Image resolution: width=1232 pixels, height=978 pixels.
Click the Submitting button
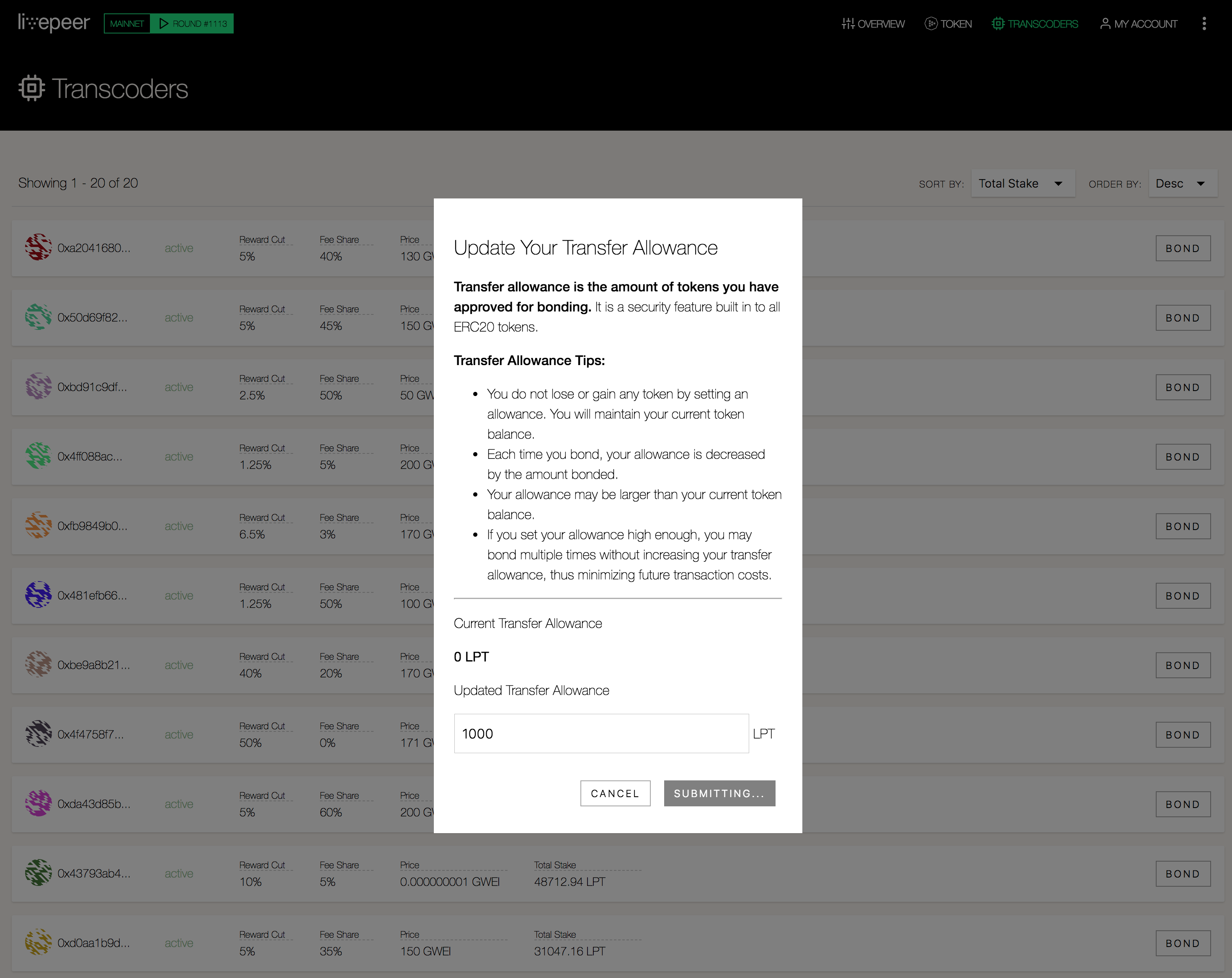click(x=719, y=793)
